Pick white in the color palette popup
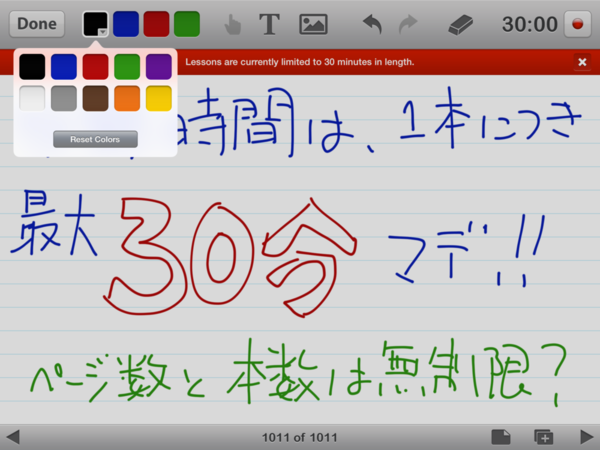 click(32, 98)
